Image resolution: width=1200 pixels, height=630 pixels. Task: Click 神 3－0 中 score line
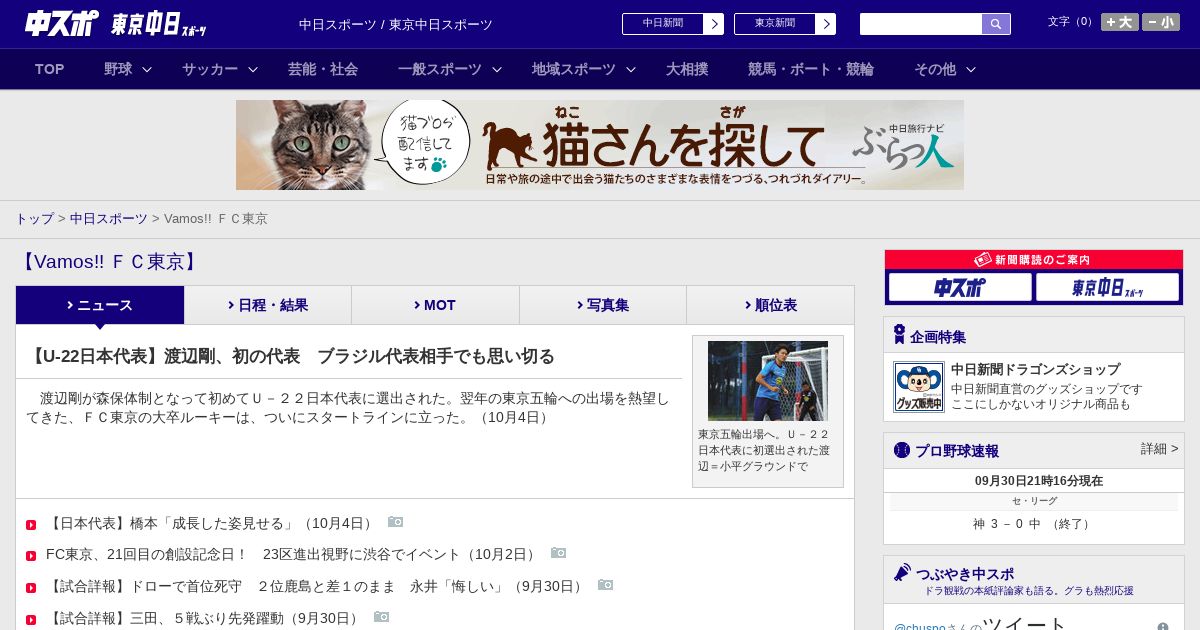(1033, 524)
